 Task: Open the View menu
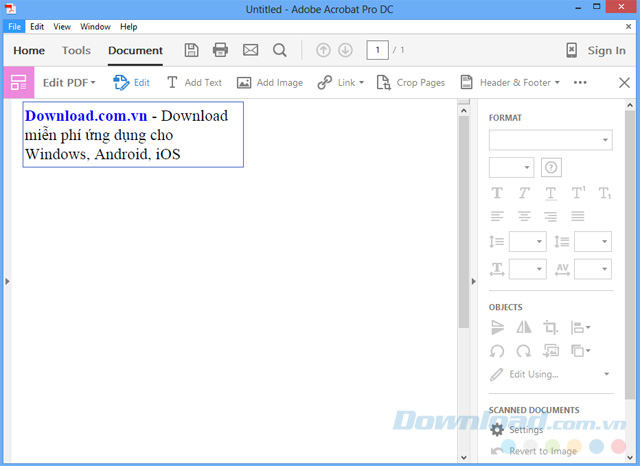[62, 27]
